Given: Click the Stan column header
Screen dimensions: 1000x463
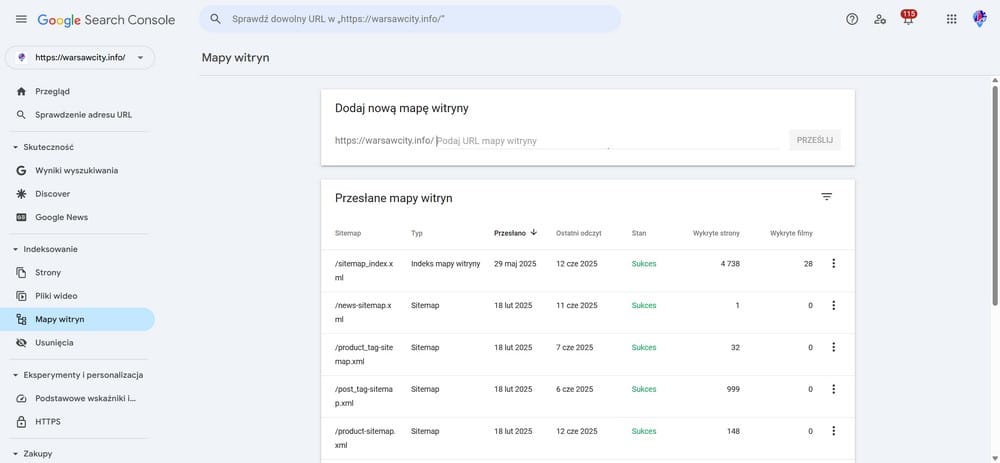Looking at the screenshot, I should [x=639, y=233].
